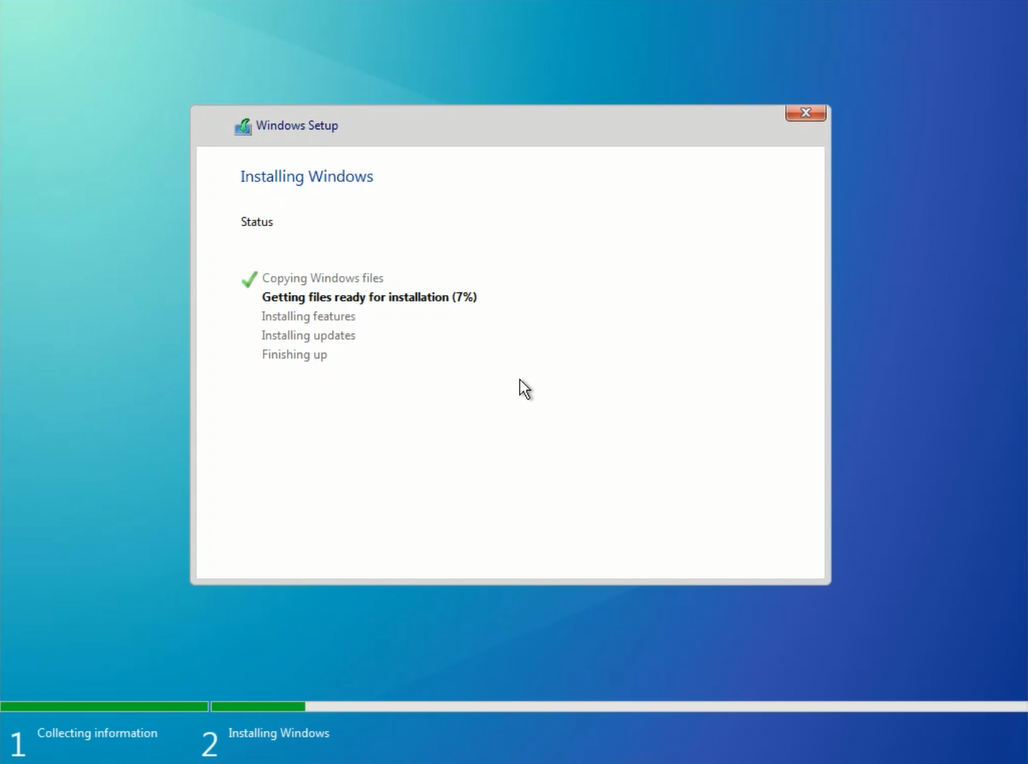Click the 'Windows Setup' title text
1028x764 pixels.
tap(297, 125)
